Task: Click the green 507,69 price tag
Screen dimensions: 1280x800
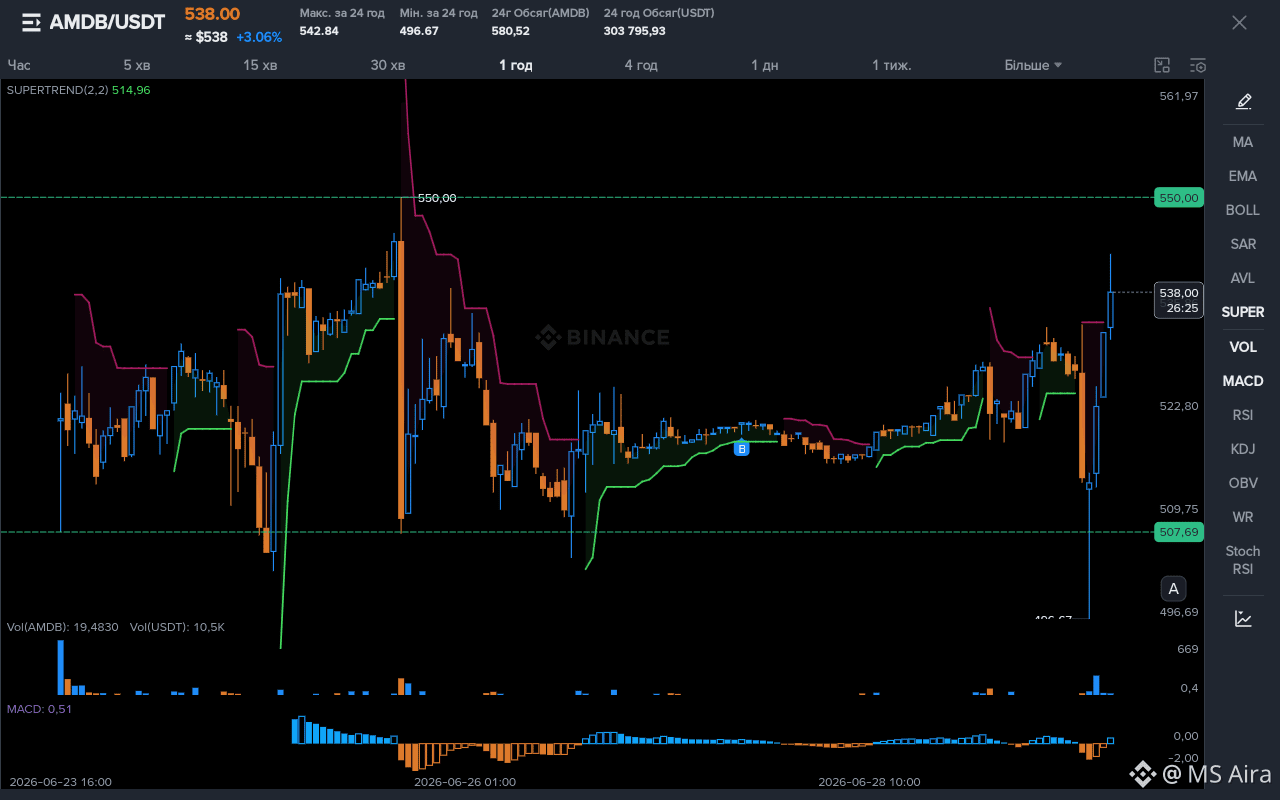Action: coord(1178,532)
